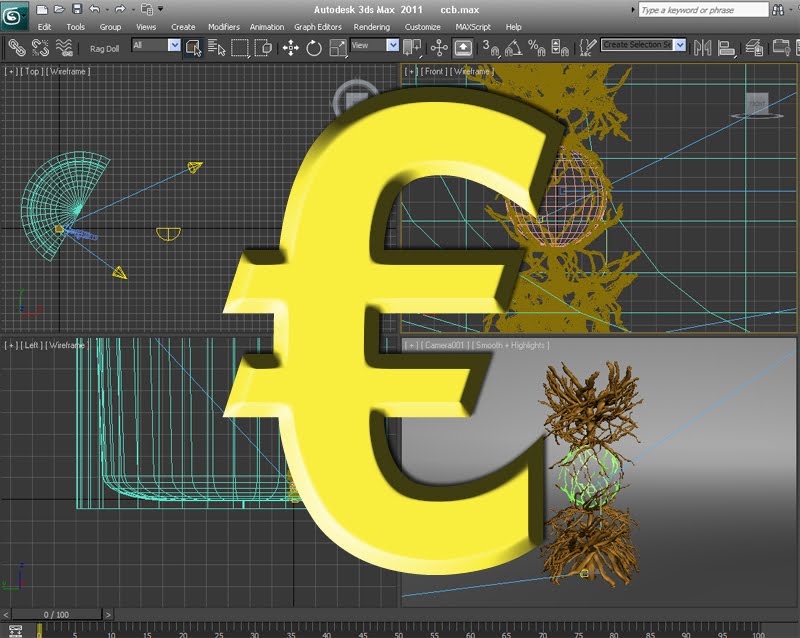The width and height of the screenshot is (800, 638).
Task: Open the [Front] viewport label menu
Action: (433, 71)
